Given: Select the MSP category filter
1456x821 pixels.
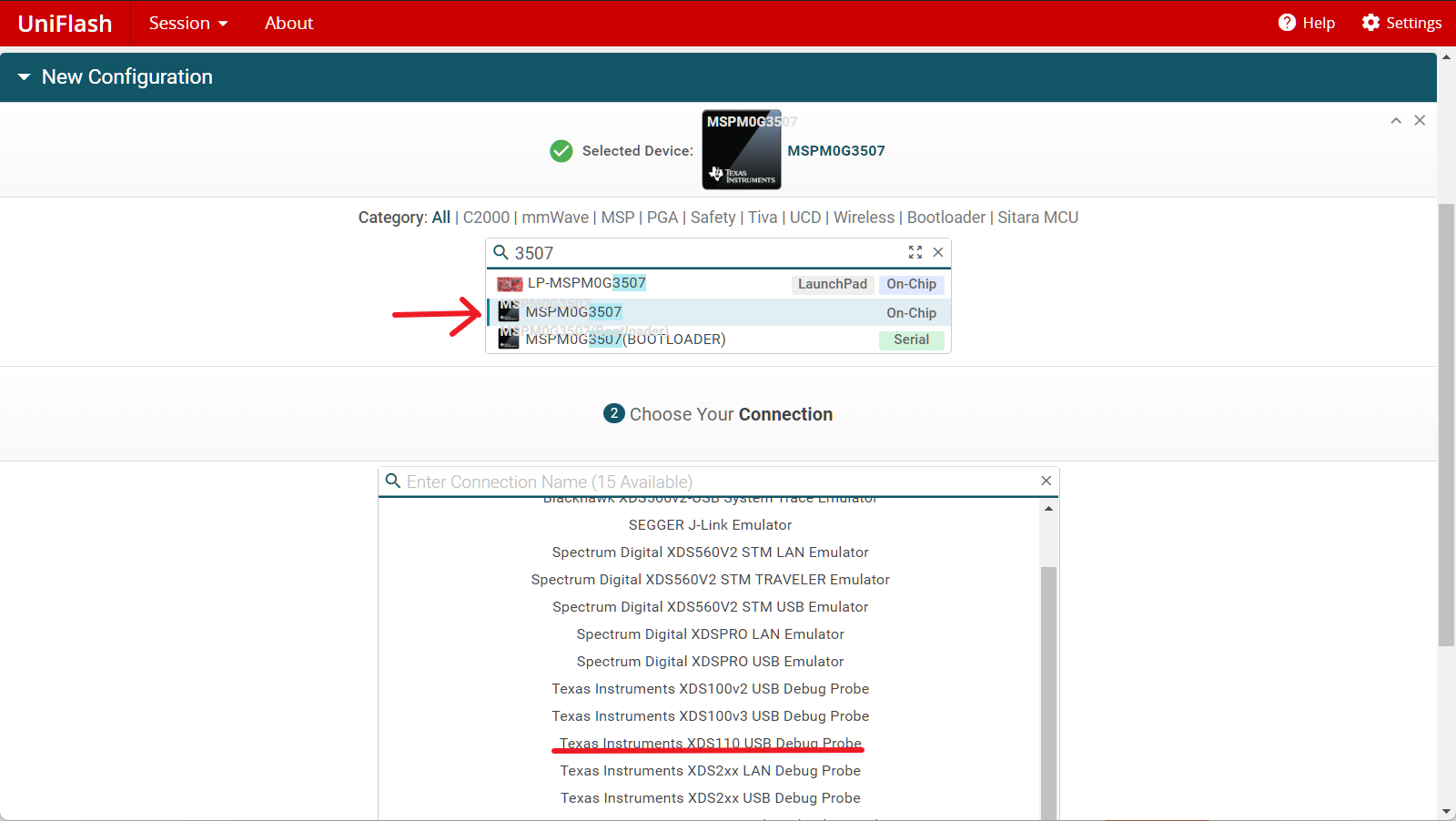Looking at the screenshot, I should pos(618,218).
